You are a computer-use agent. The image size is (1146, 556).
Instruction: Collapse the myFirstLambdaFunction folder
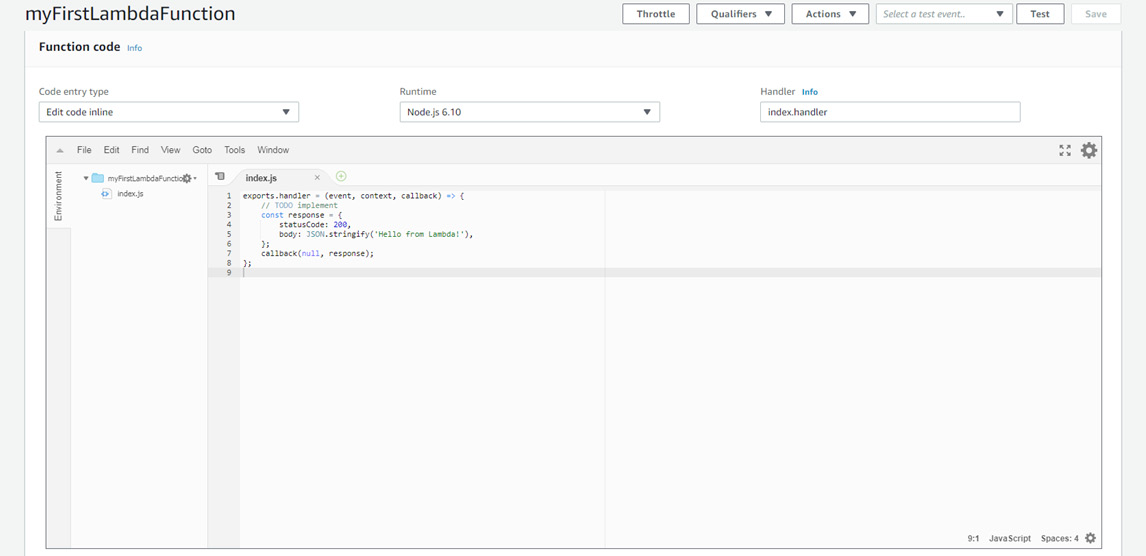[86, 178]
